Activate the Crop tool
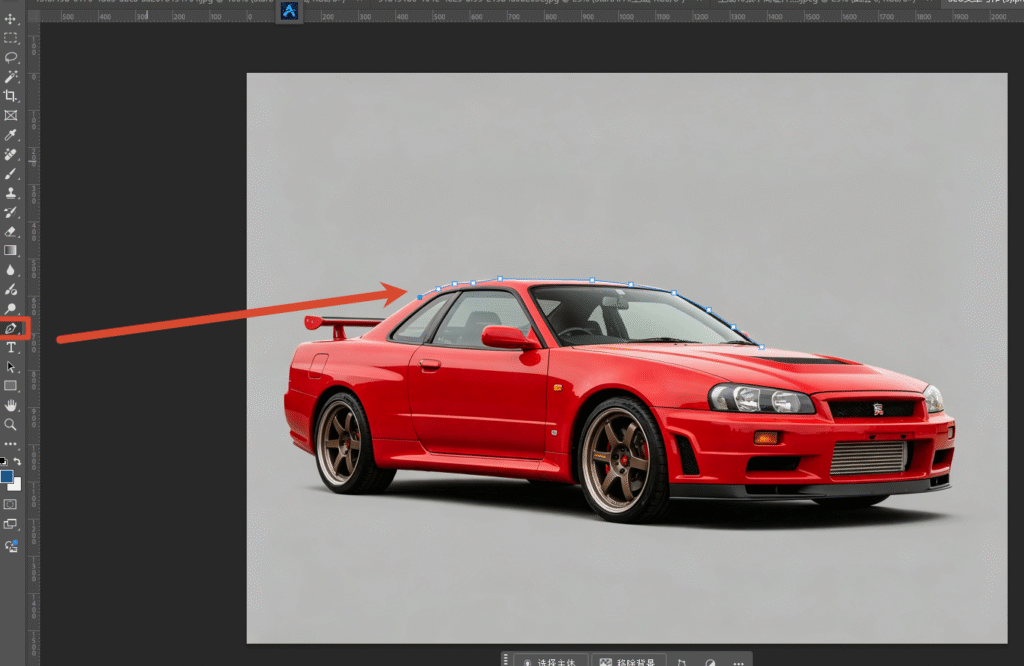Screen dimensions: 1024x666 10,96
